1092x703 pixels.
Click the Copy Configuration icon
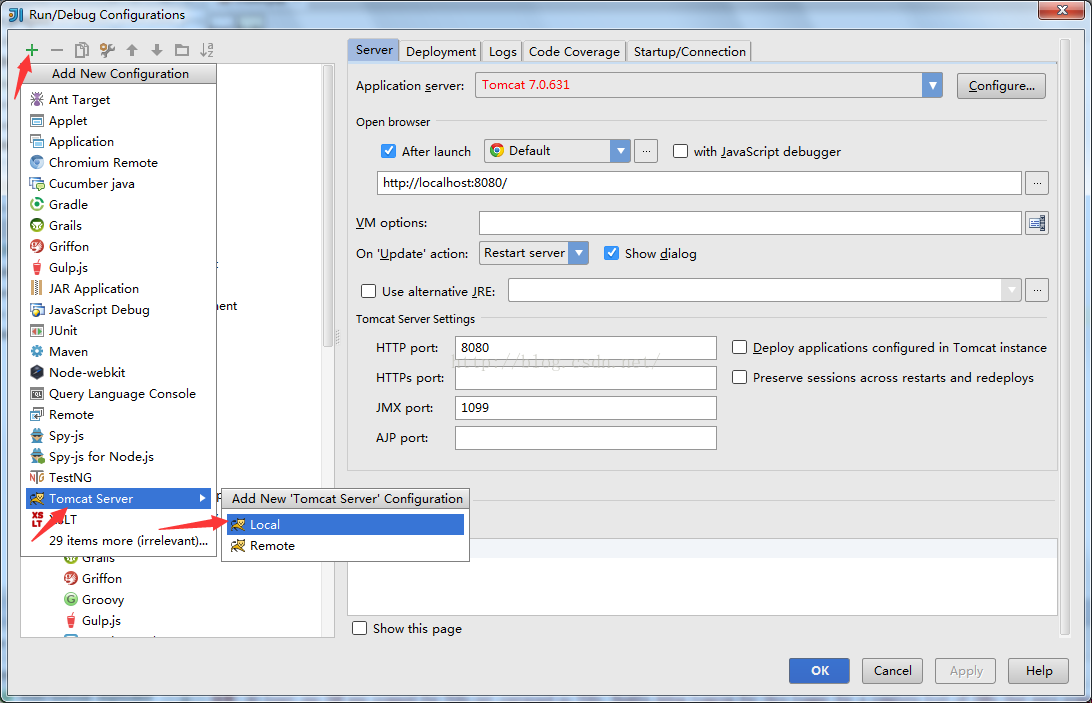[x=82, y=50]
